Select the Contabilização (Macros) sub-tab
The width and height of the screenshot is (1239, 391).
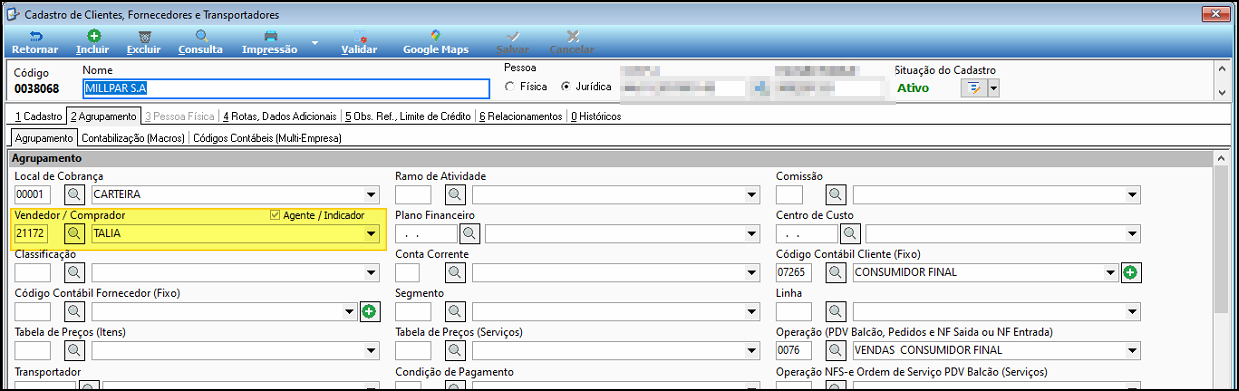132,138
